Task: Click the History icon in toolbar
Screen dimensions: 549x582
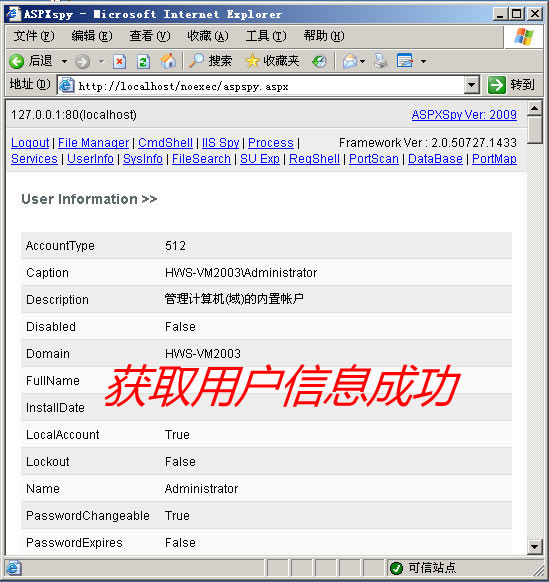Action: coord(319,61)
